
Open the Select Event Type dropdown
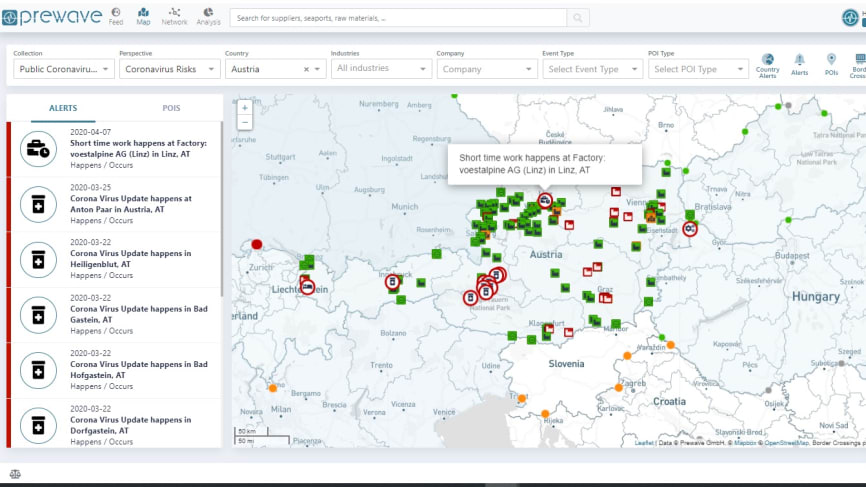[593, 69]
